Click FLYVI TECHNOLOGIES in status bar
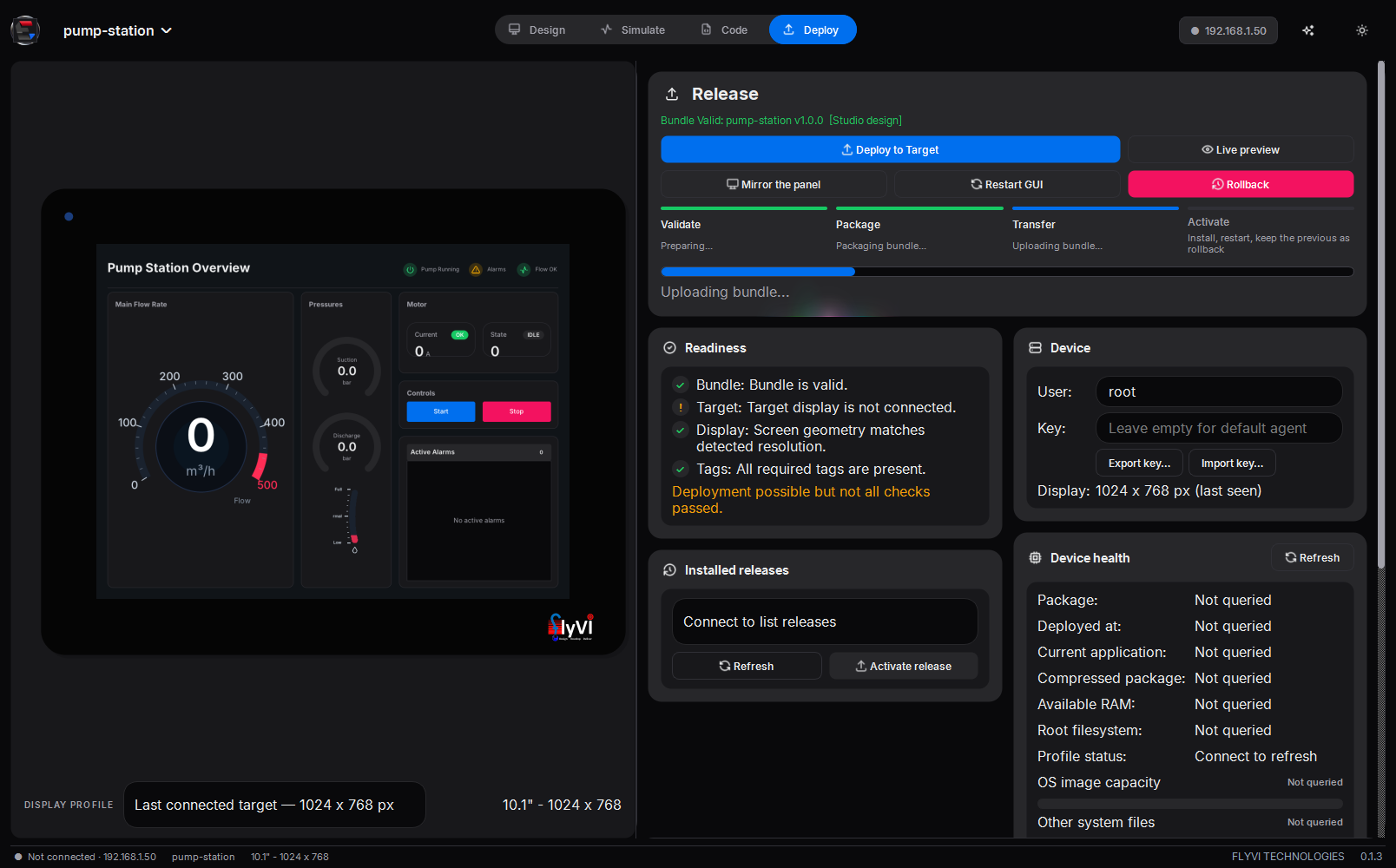This screenshot has width=1396, height=868. click(x=1287, y=857)
